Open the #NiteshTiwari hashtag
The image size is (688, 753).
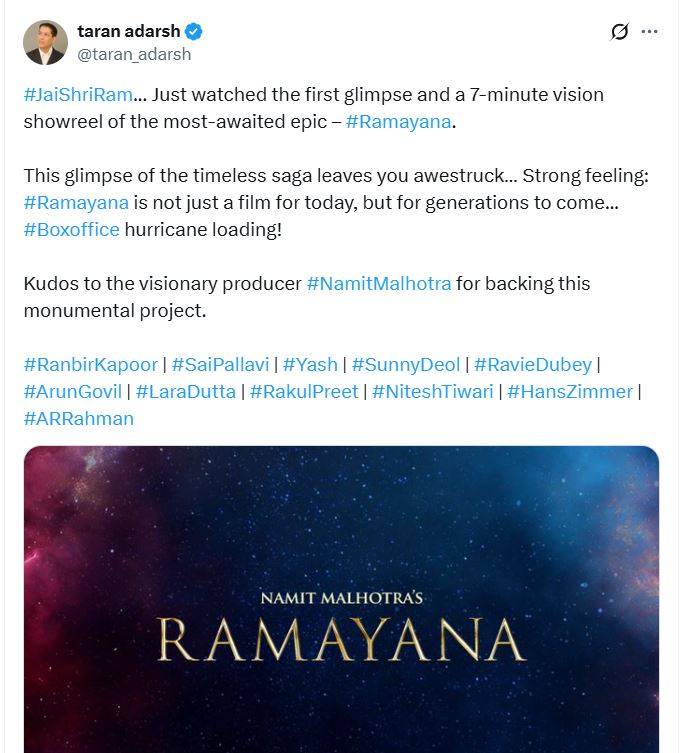point(432,391)
